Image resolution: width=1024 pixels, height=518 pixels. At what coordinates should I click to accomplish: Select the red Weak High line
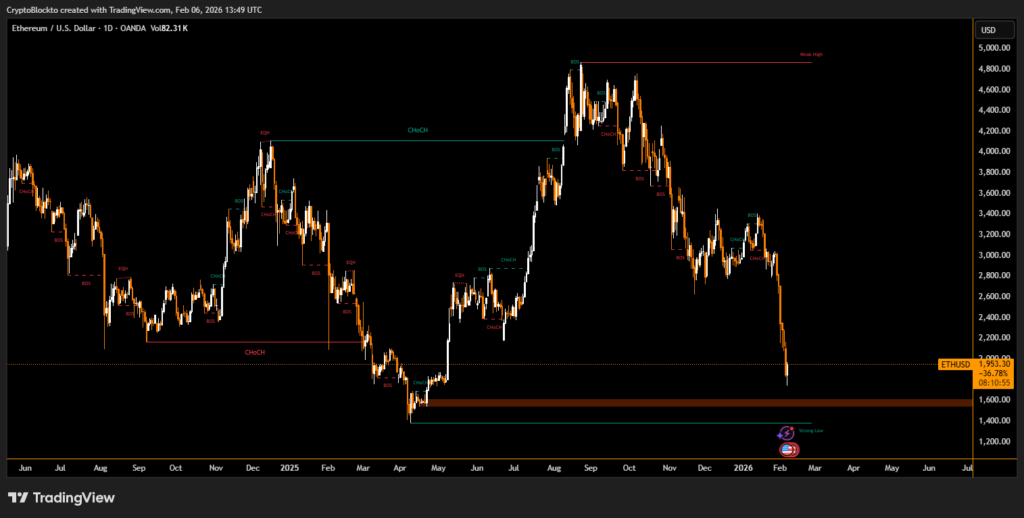coord(700,63)
